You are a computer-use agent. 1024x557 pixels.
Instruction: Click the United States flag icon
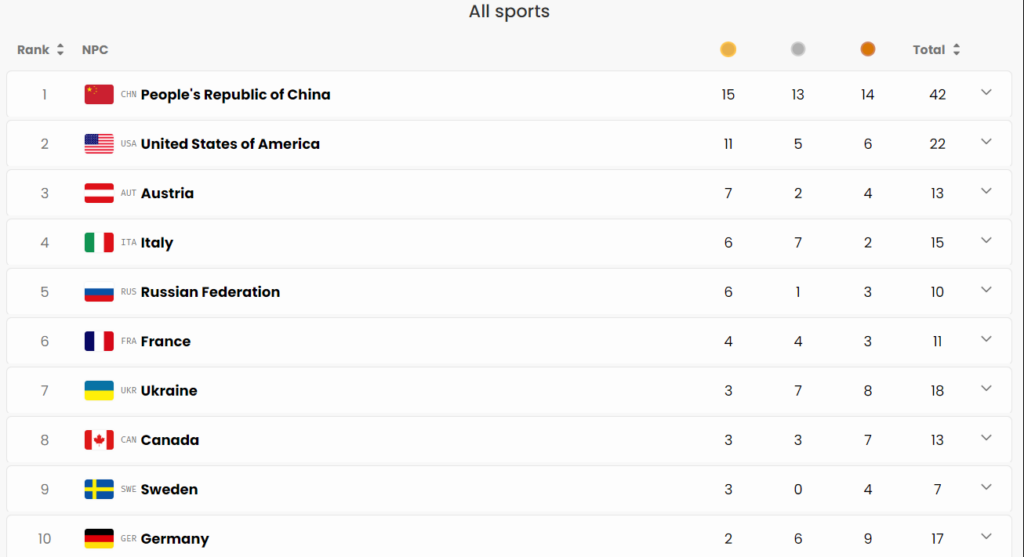click(x=99, y=144)
